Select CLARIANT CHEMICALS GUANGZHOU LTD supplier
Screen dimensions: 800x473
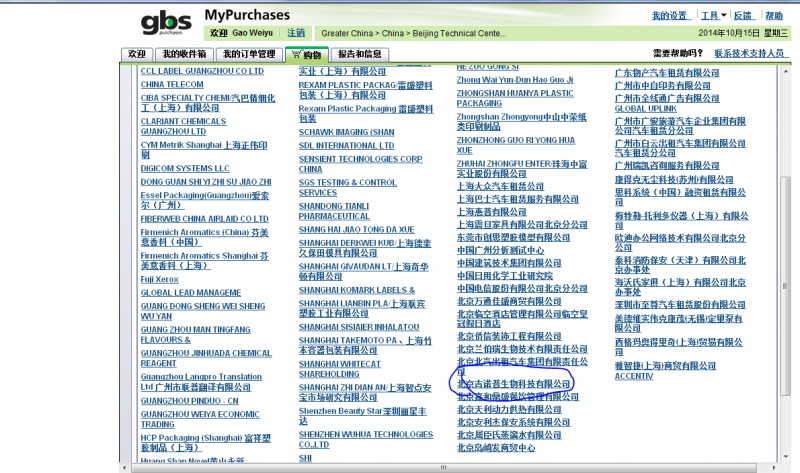[x=183, y=126]
